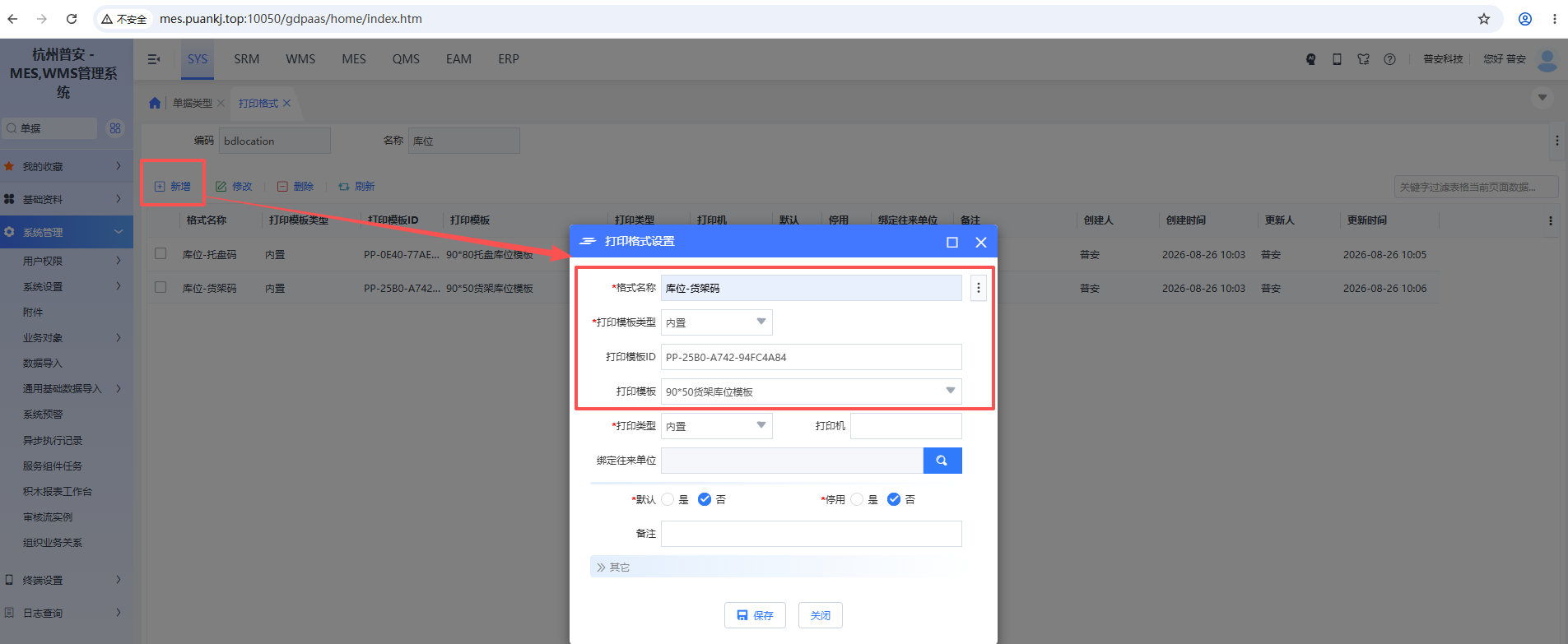
Task: Open the user avatar in header
Action: click(x=1547, y=60)
